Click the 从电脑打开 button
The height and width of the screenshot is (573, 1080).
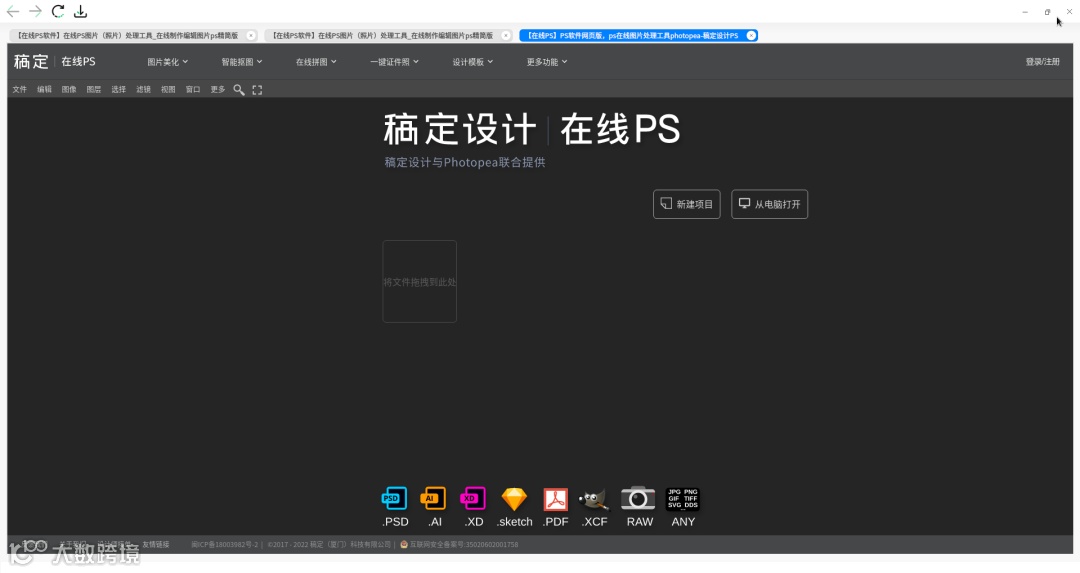769,204
